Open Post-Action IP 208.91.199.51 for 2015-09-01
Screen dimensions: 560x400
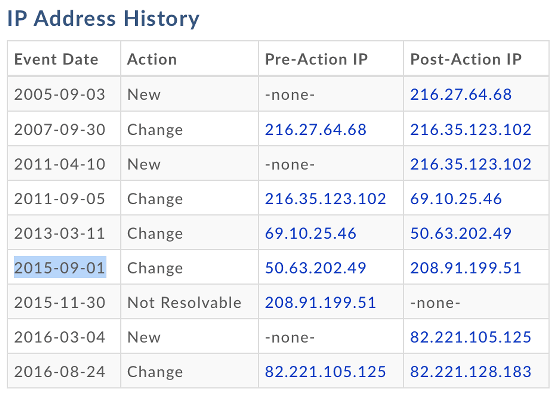466,268
